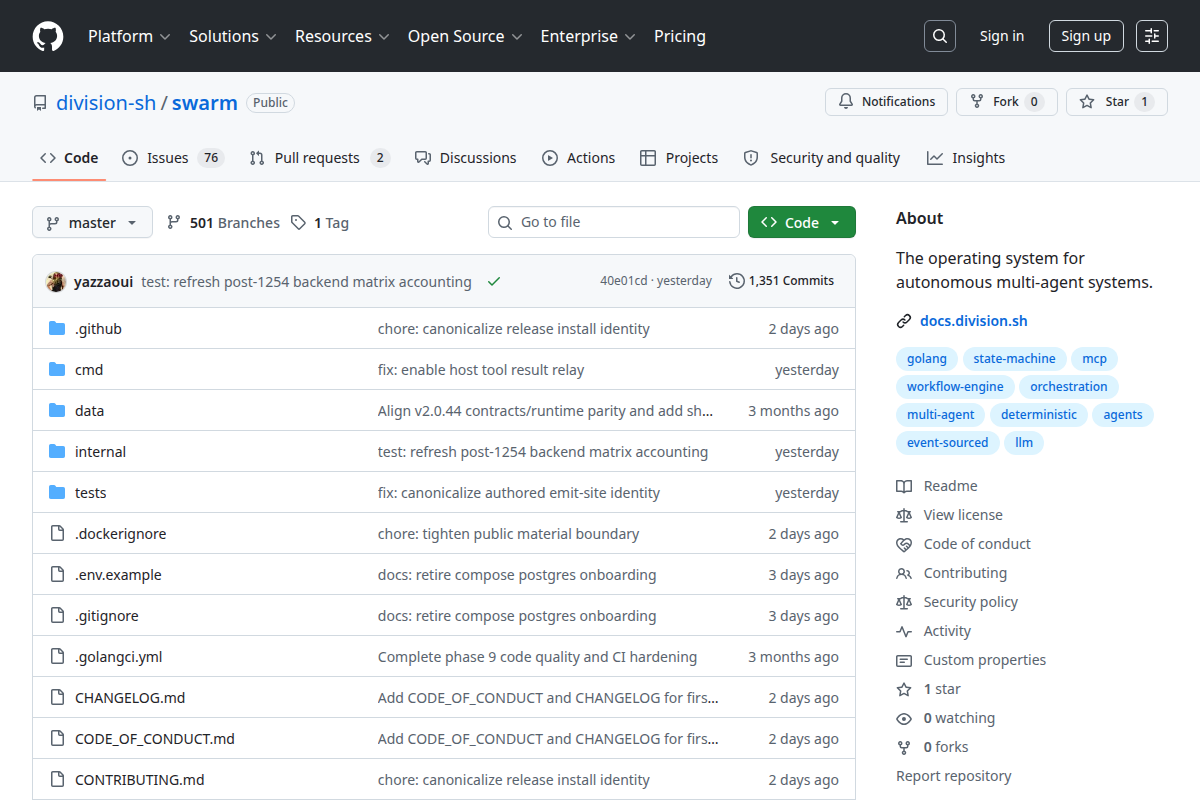
Task: Open the Security and quality tab
Action: pyautogui.click(x=822, y=158)
